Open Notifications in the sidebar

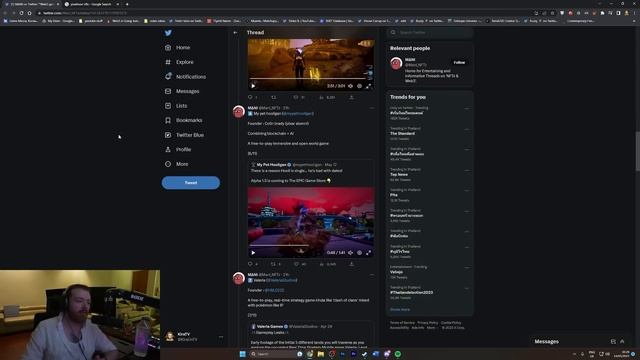click(185, 77)
